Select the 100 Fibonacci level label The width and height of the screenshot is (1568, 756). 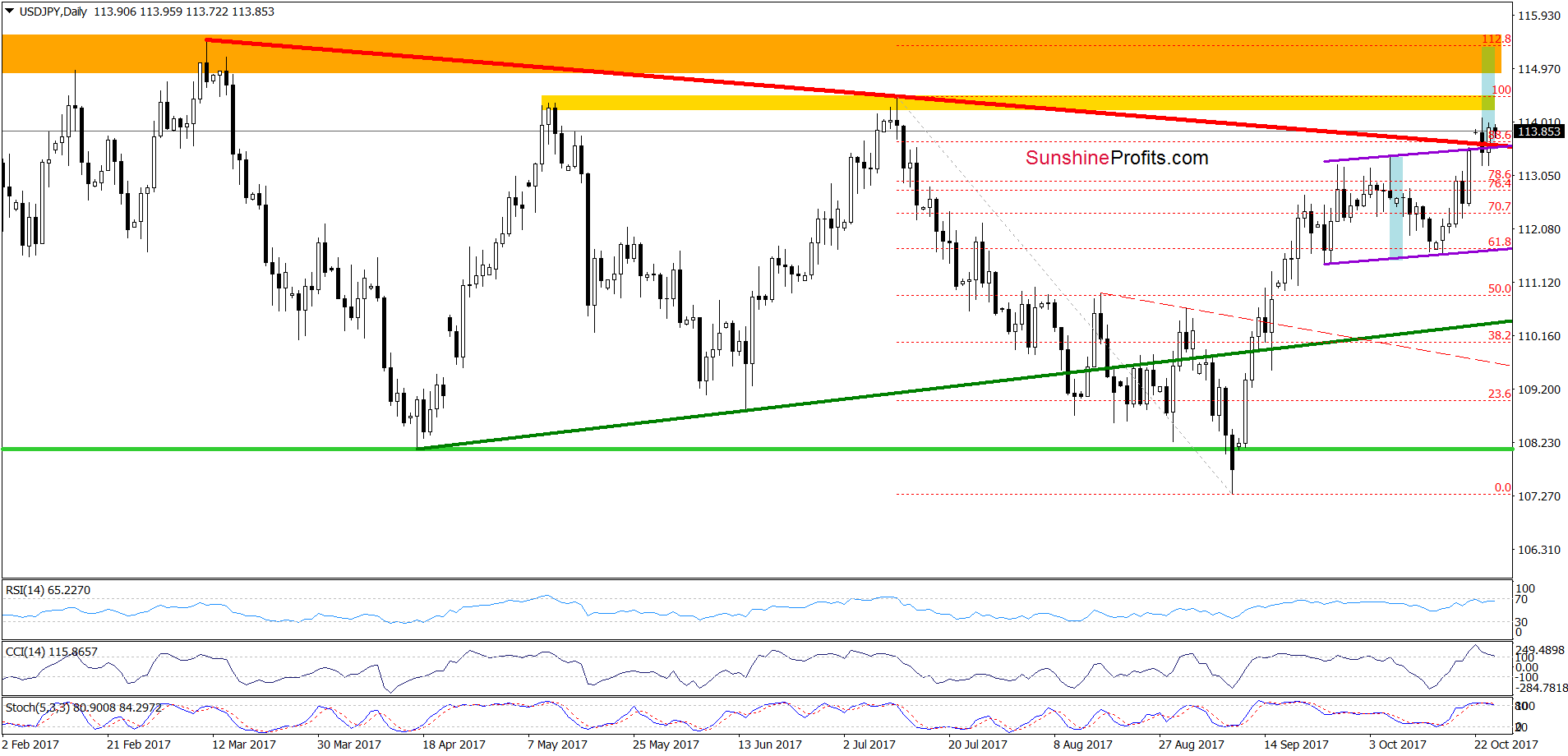point(1501,90)
